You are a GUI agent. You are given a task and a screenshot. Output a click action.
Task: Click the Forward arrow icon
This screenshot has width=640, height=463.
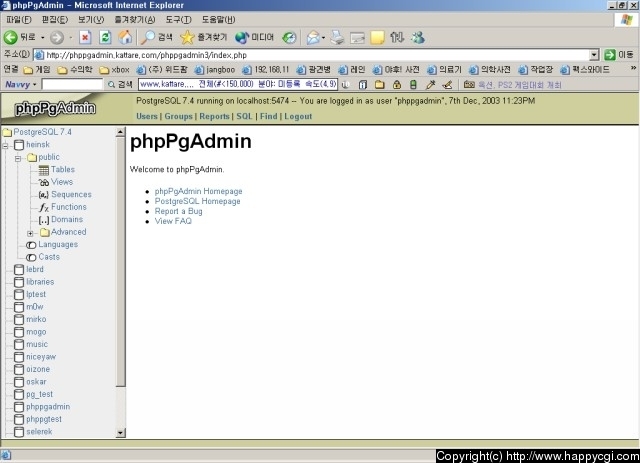tap(57, 38)
